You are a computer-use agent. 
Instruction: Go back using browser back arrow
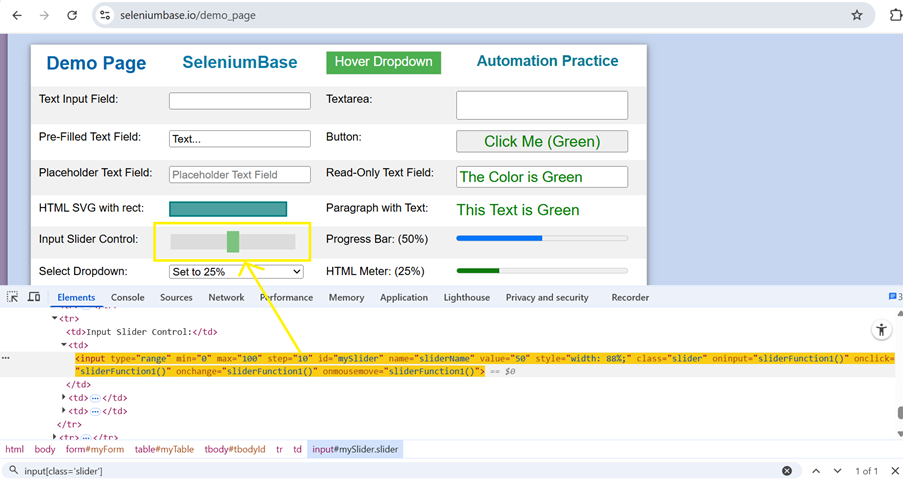pyautogui.click(x=17, y=16)
